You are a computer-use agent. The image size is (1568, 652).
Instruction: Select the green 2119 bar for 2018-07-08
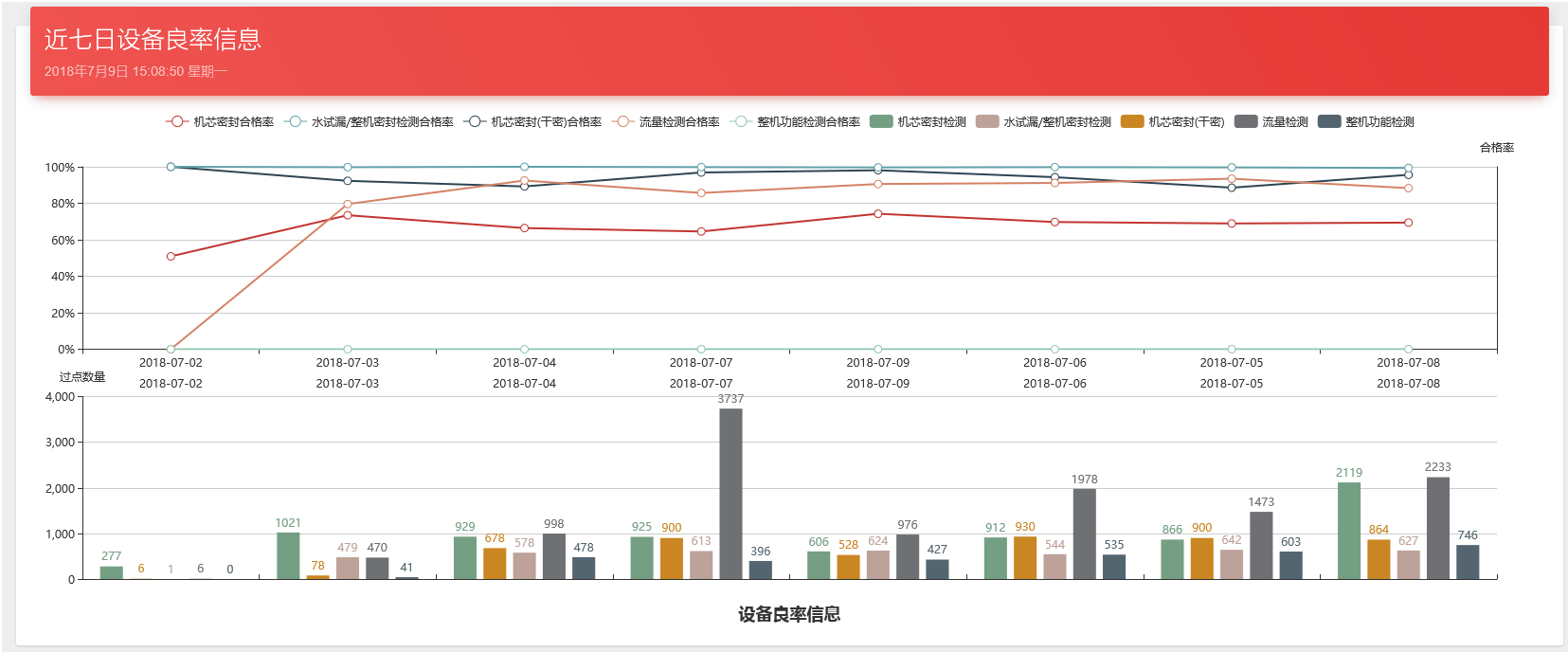[x=1348, y=531]
